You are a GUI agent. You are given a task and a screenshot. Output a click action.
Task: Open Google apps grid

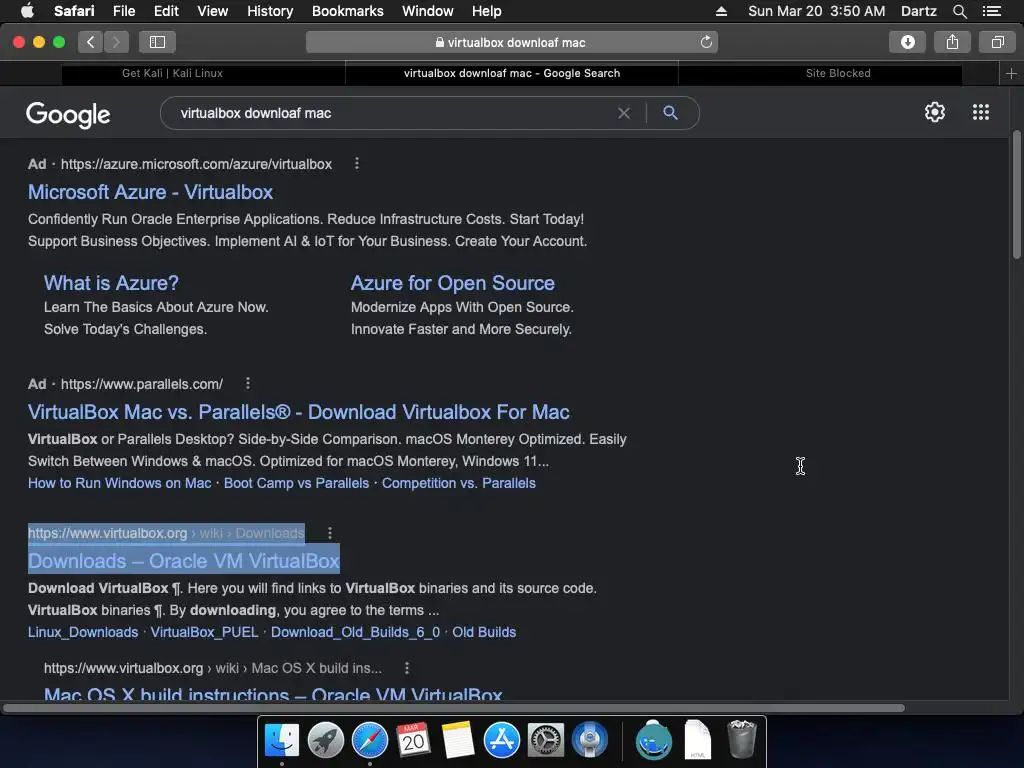point(980,112)
